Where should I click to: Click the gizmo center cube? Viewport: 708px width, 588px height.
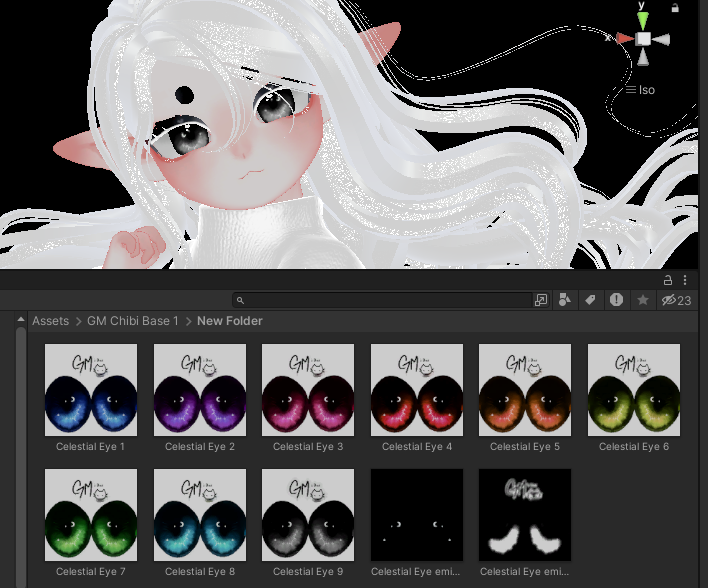point(643,39)
